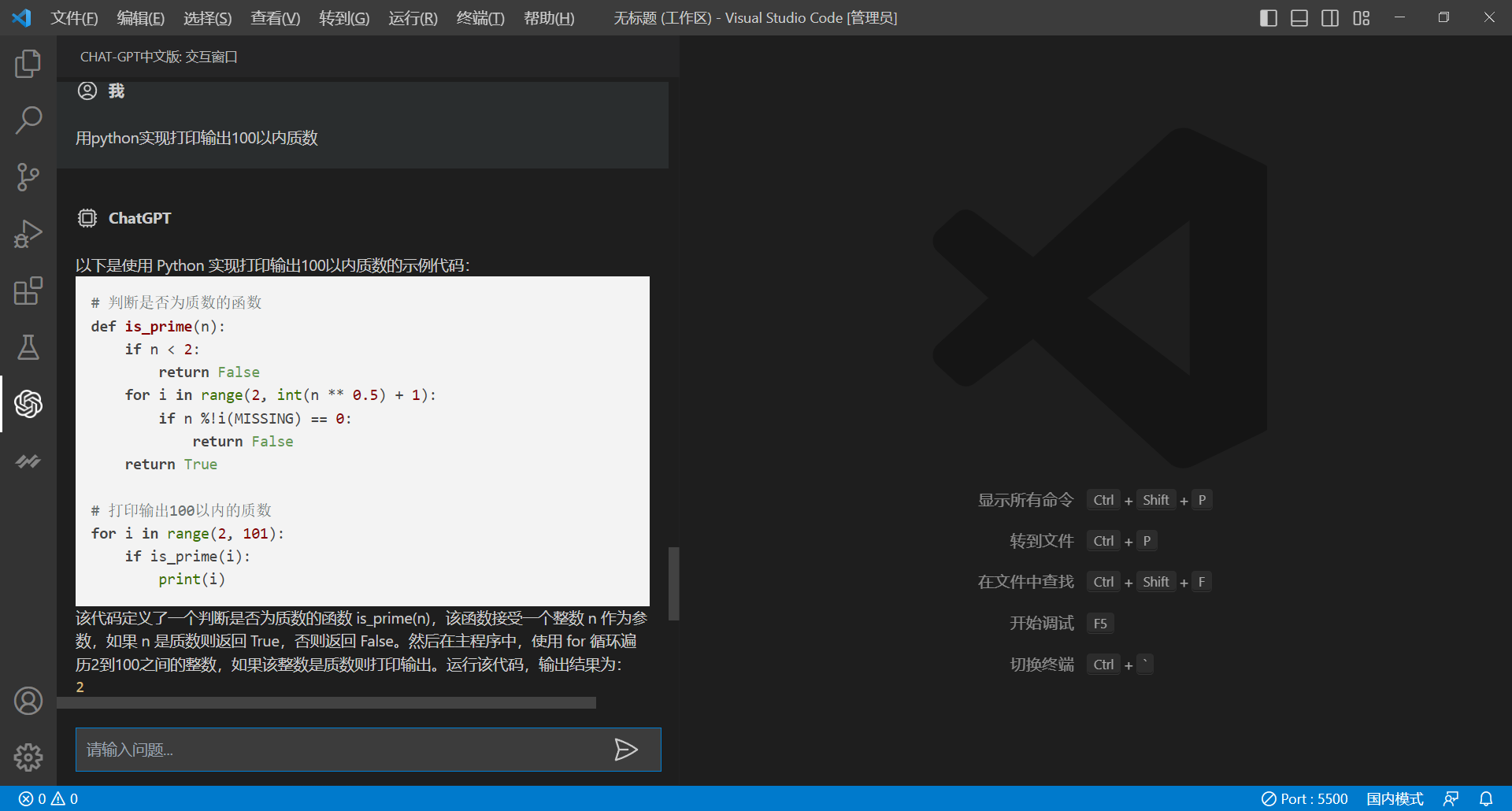Open the 终端(T) menu
The height and width of the screenshot is (811, 1512).
click(x=480, y=17)
